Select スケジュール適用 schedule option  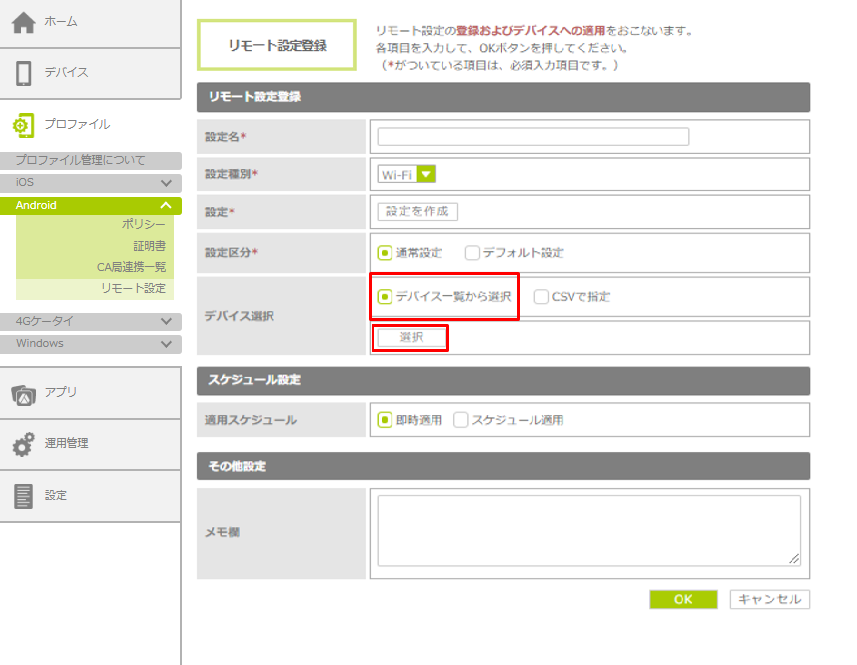coord(461,420)
